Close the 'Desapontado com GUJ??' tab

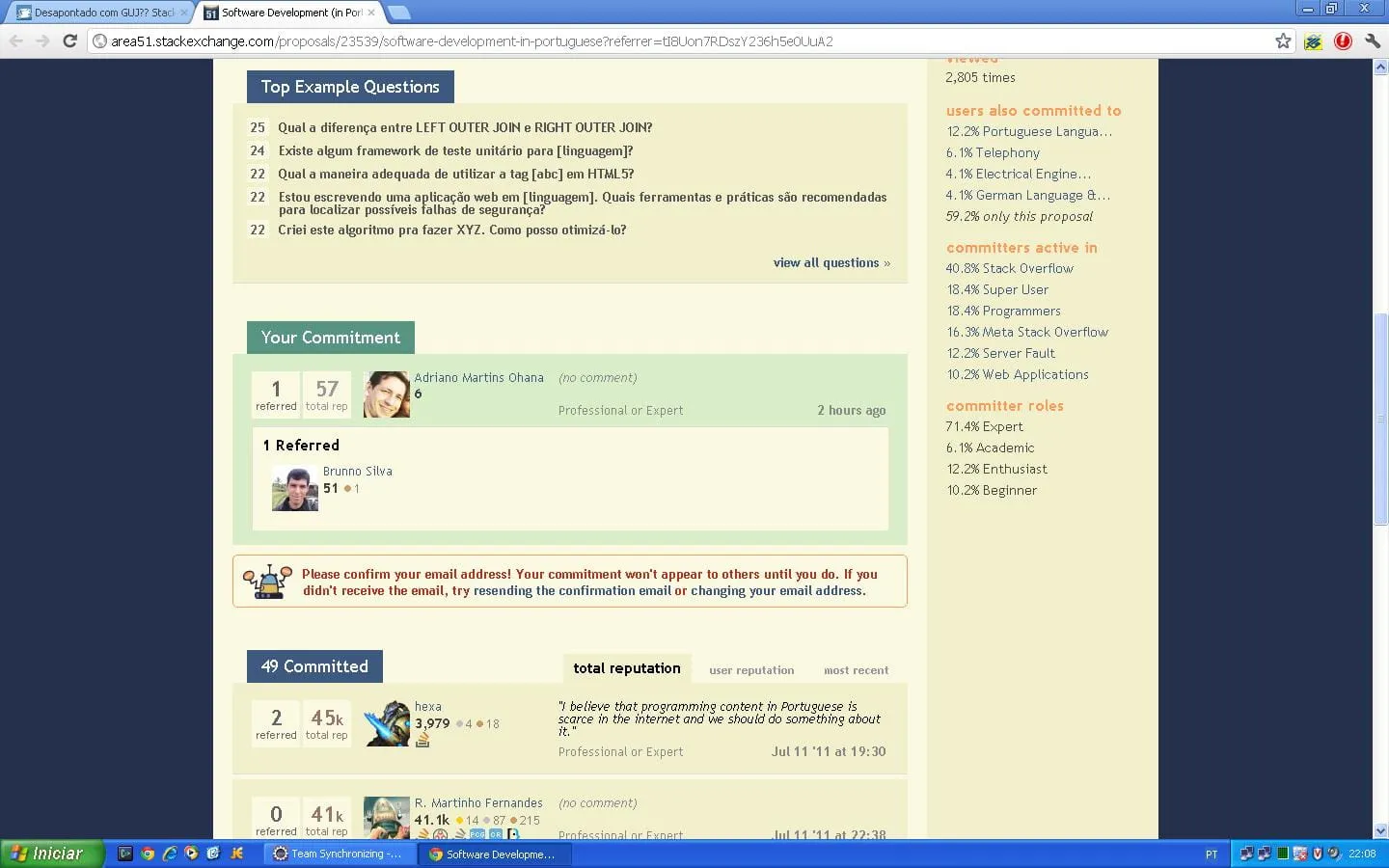click(184, 13)
